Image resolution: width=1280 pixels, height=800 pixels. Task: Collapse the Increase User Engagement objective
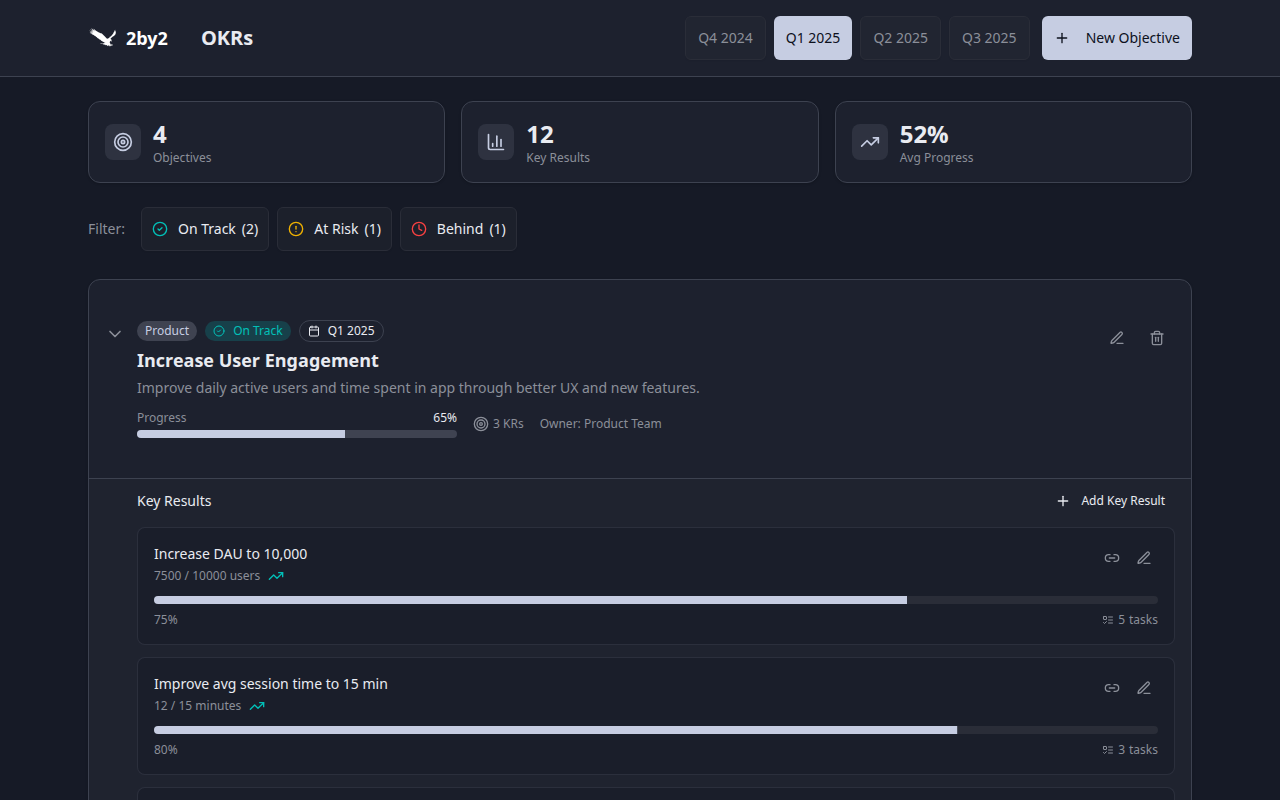114,333
